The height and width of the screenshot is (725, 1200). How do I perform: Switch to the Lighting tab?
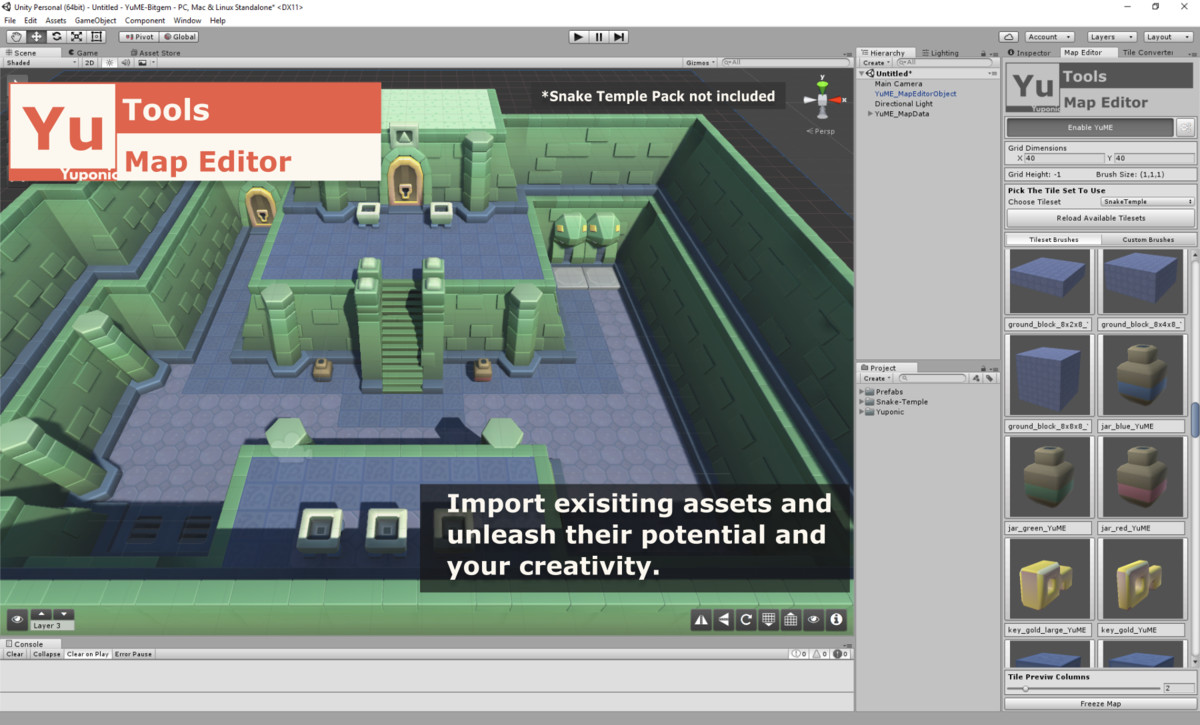(940, 53)
